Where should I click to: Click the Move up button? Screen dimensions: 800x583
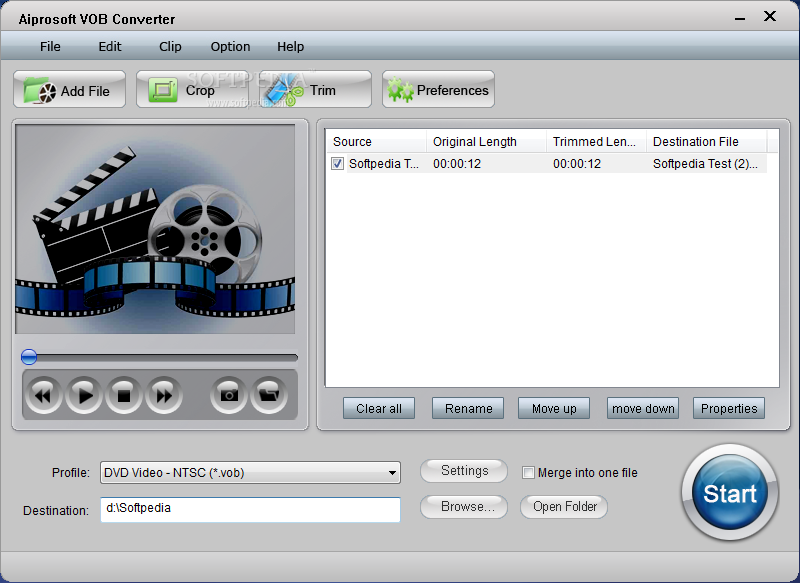(554, 409)
